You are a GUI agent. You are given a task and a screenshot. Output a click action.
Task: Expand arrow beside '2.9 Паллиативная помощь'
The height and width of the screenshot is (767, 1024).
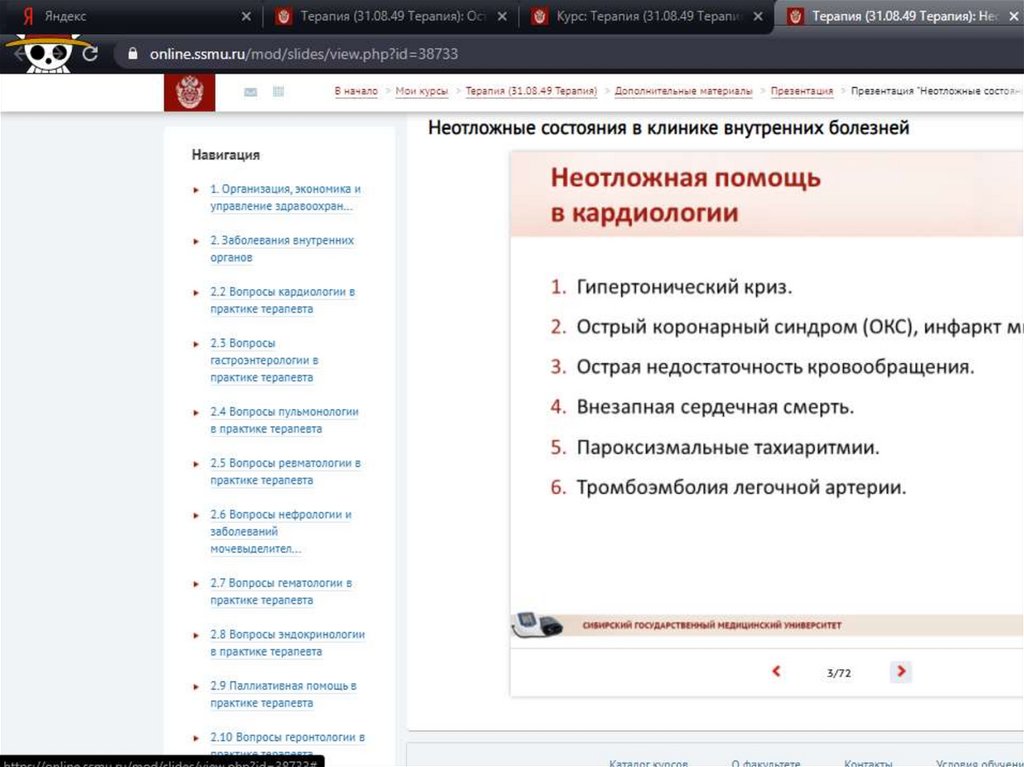click(x=196, y=687)
